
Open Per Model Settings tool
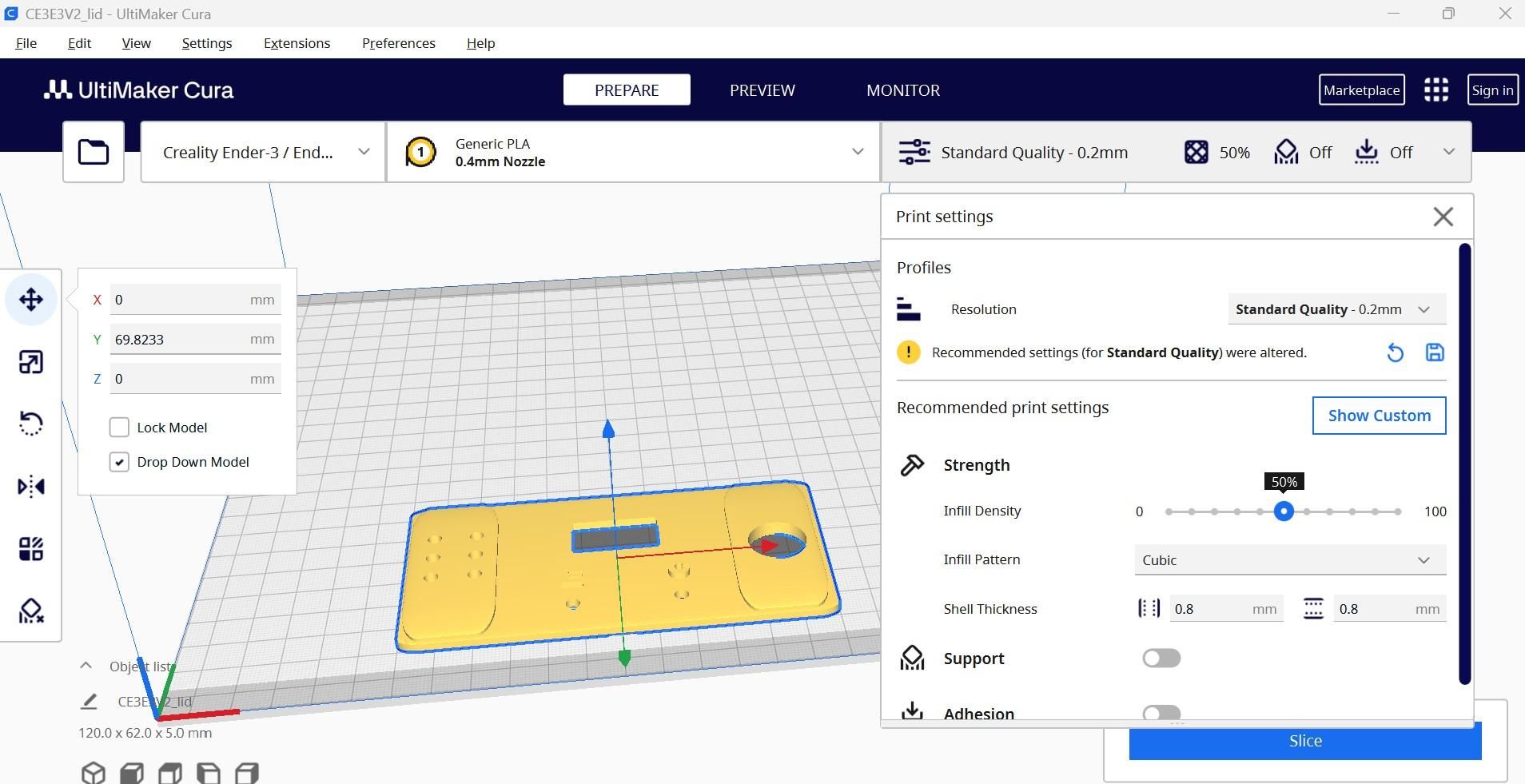pos(31,549)
